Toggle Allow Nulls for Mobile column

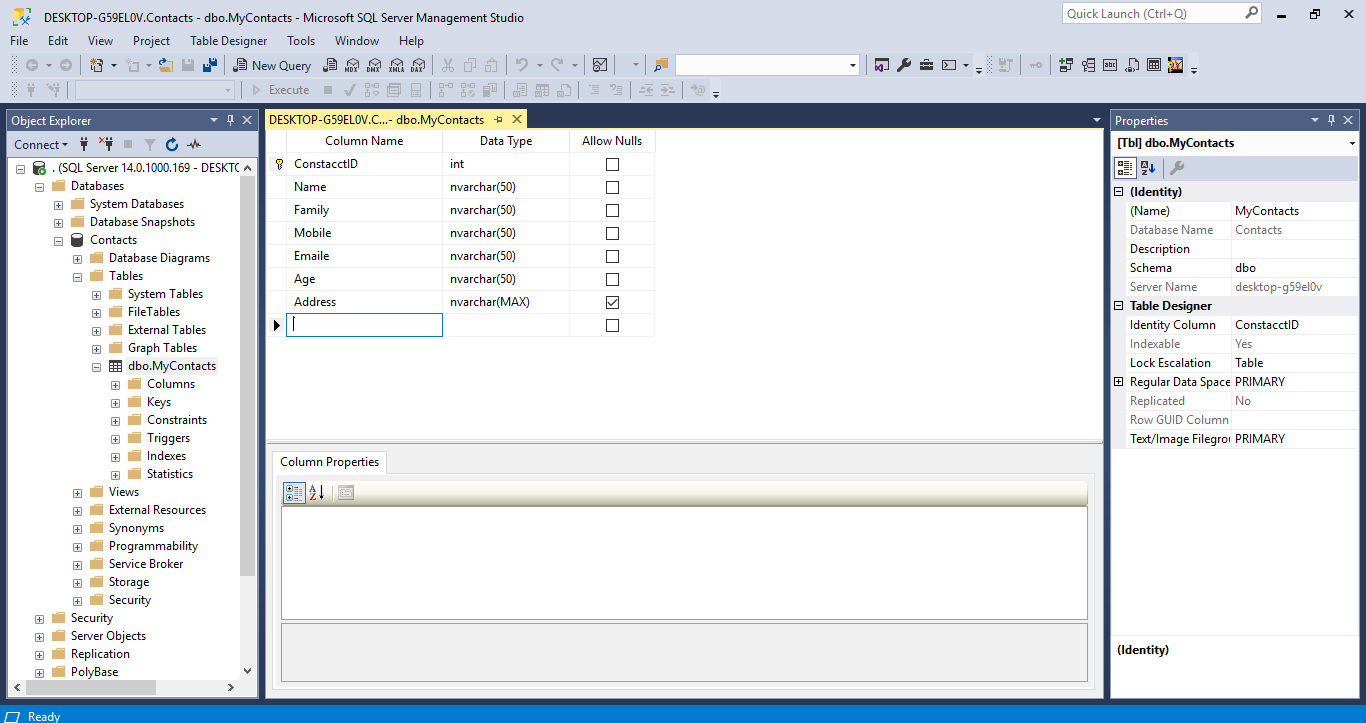[x=612, y=233]
